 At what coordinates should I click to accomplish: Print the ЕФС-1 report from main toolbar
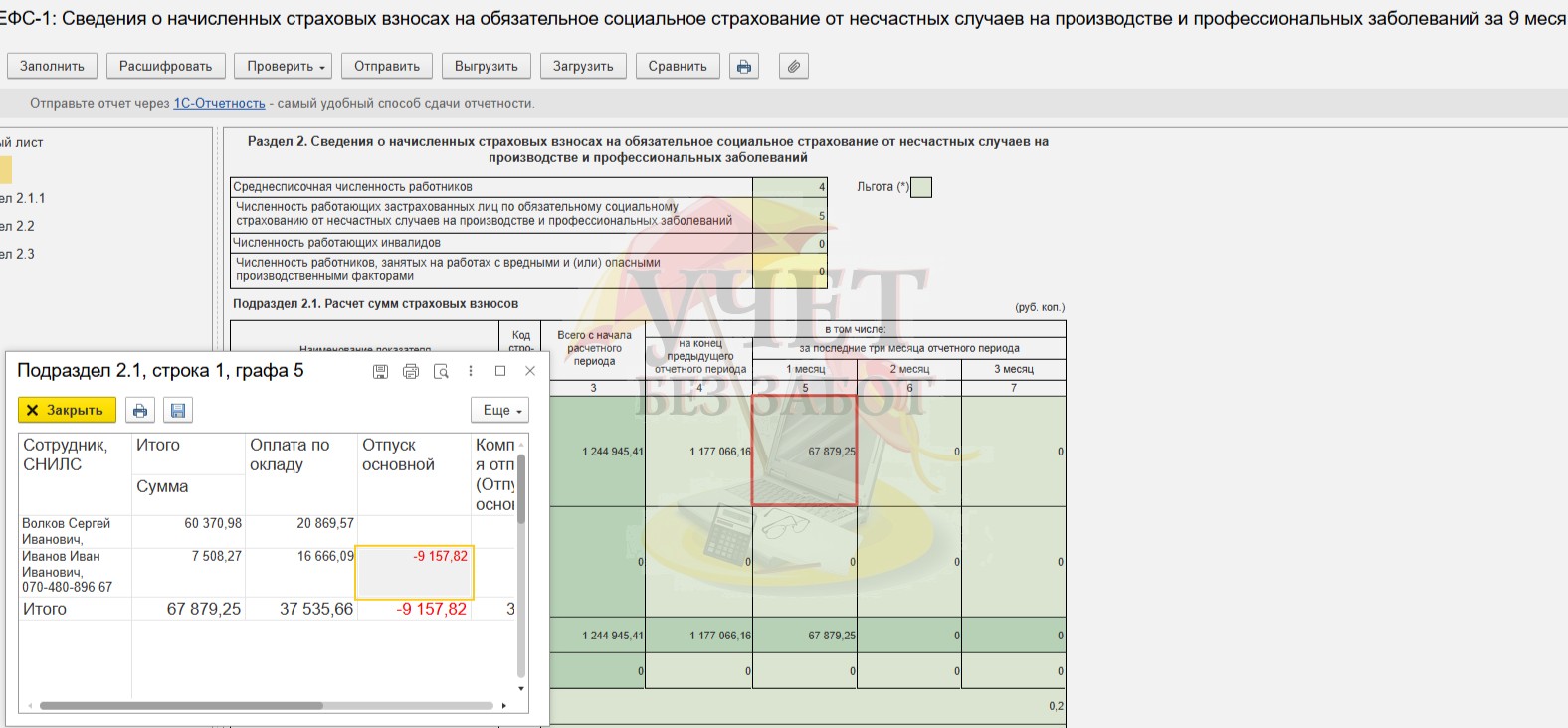click(x=743, y=67)
